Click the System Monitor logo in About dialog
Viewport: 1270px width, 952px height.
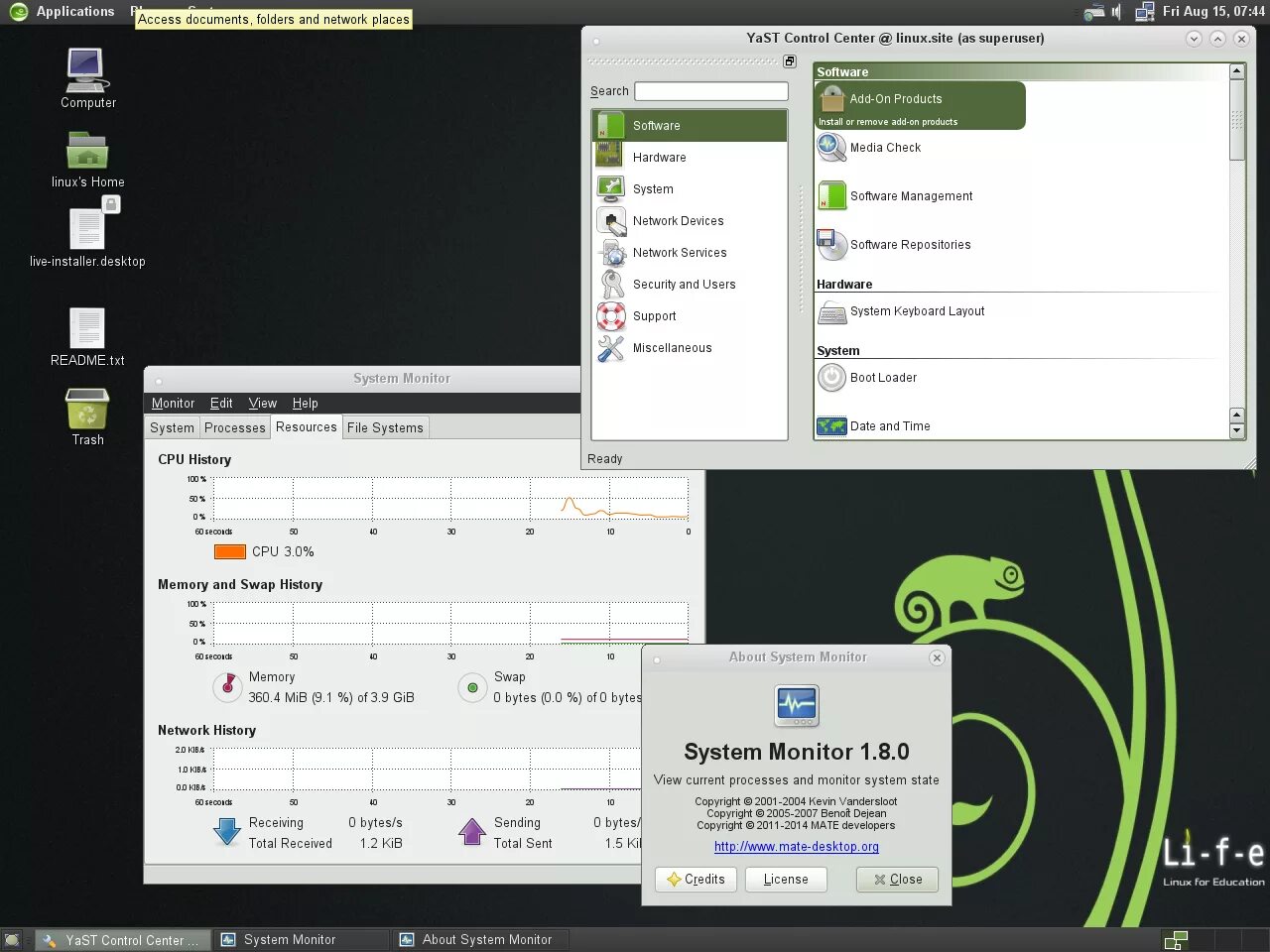click(x=797, y=705)
